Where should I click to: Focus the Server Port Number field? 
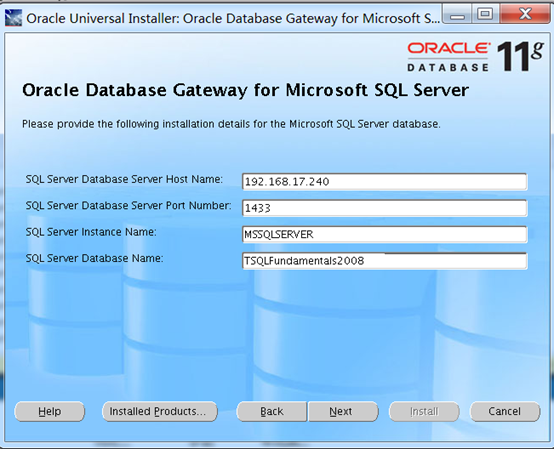(385, 208)
